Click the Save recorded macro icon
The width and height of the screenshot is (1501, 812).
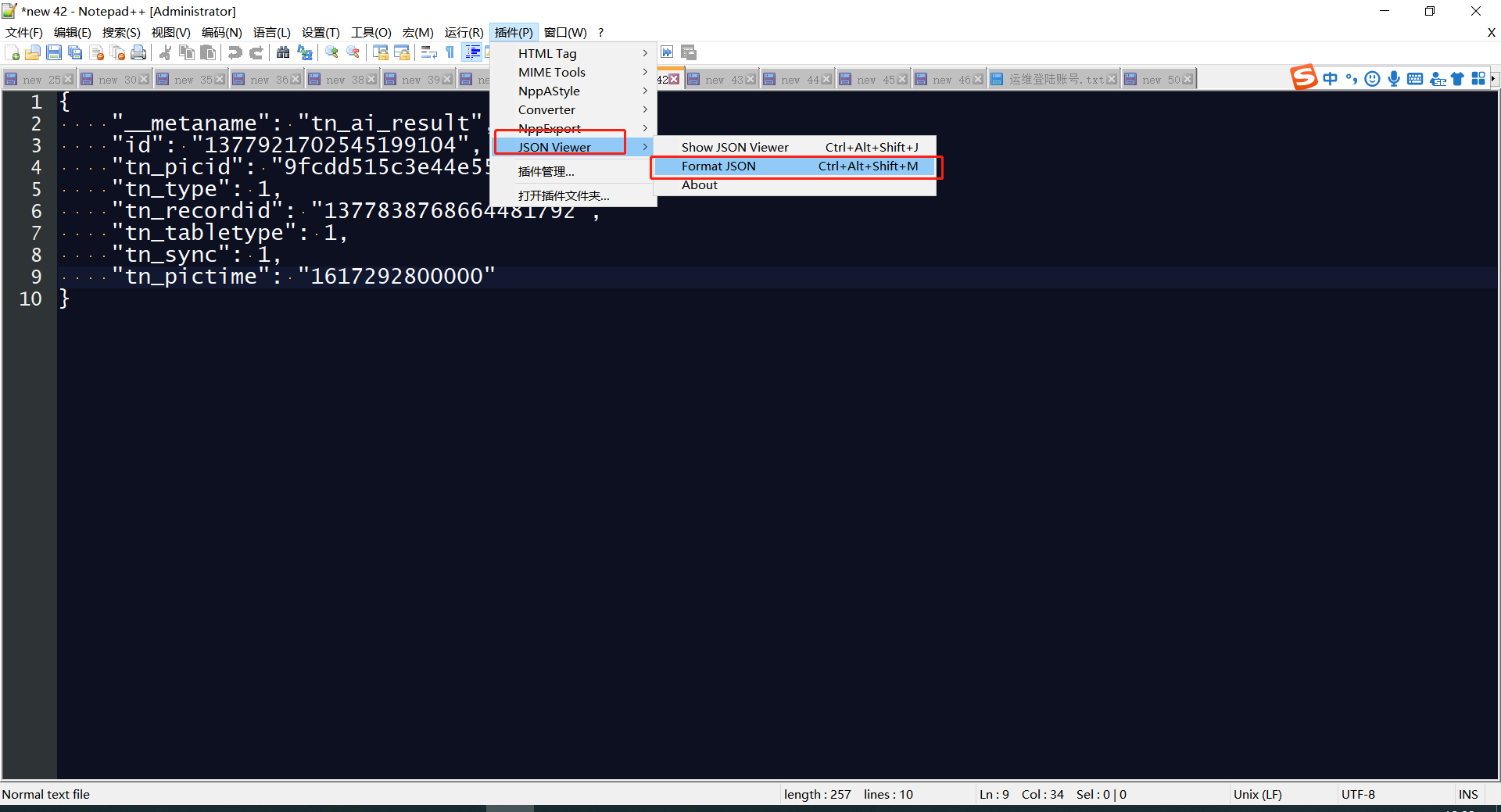coord(688,52)
